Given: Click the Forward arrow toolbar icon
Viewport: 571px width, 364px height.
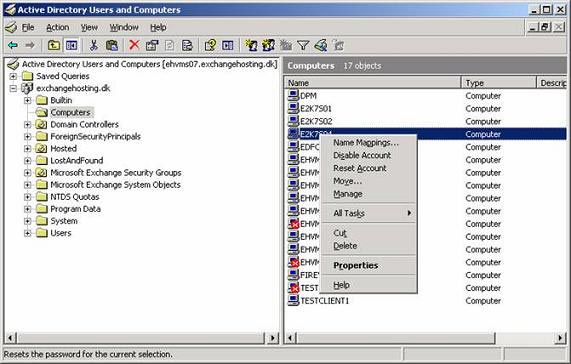Looking at the screenshot, I should click(x=30, y=45).
